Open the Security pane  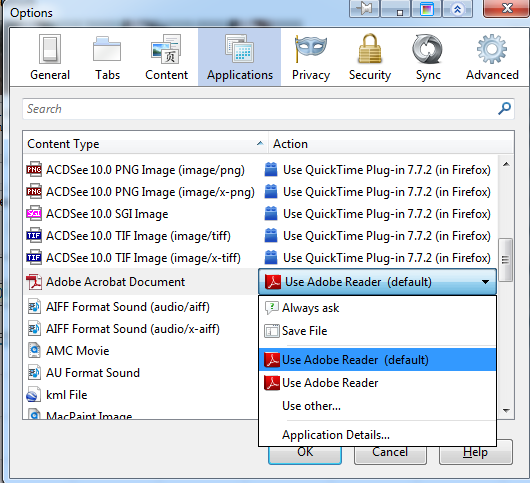(370, 57)
